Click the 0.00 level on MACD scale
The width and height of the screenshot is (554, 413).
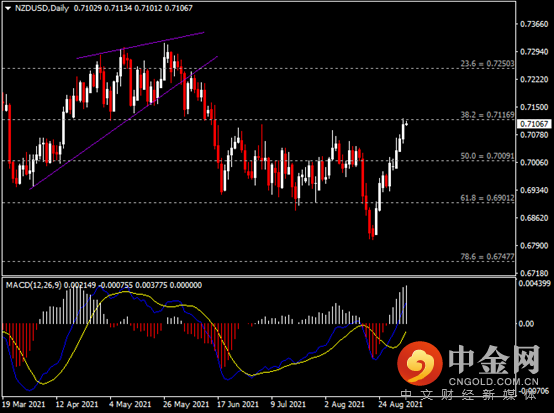pos(526,324)
